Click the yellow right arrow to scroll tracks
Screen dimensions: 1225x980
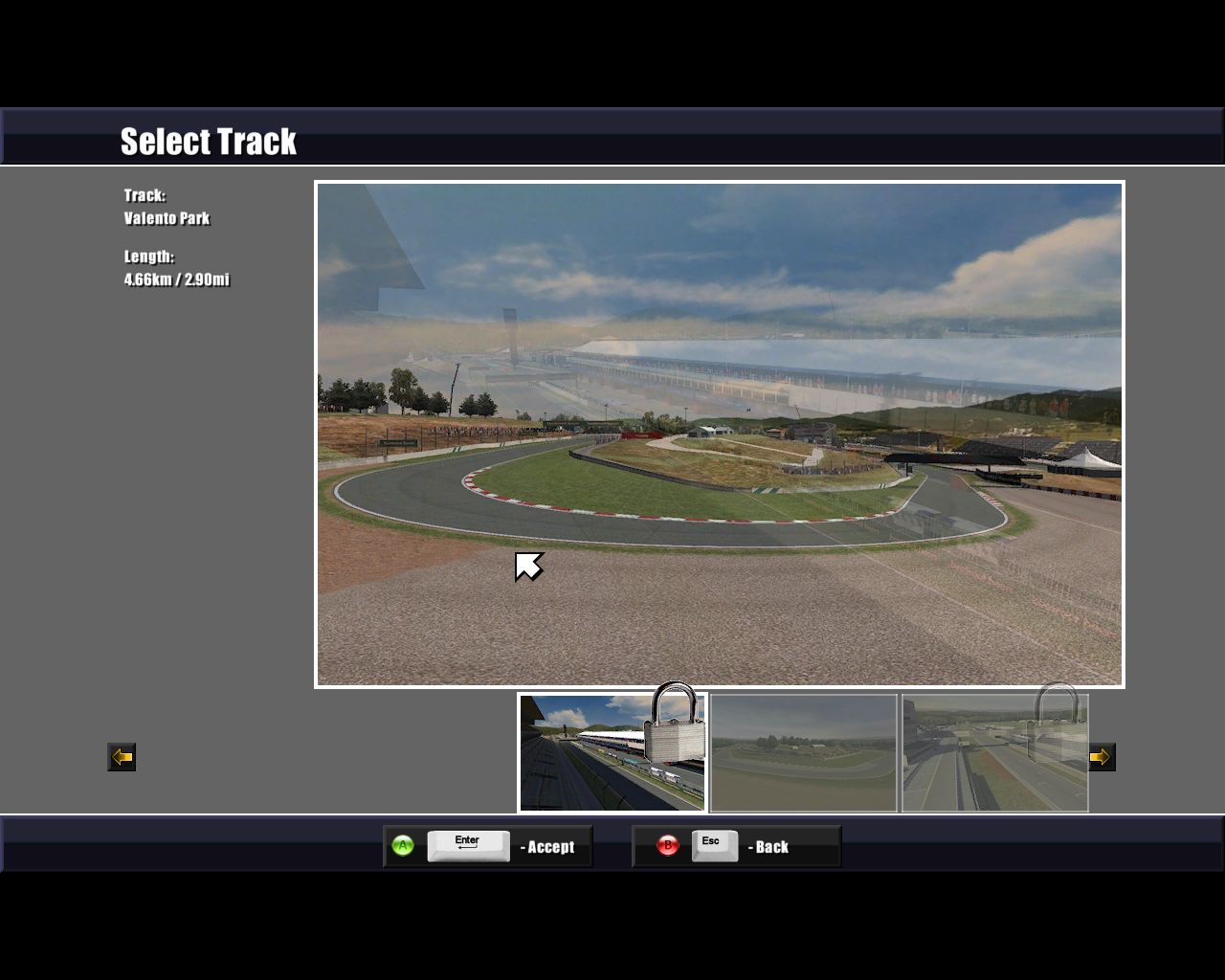(x=1102, y=757)
